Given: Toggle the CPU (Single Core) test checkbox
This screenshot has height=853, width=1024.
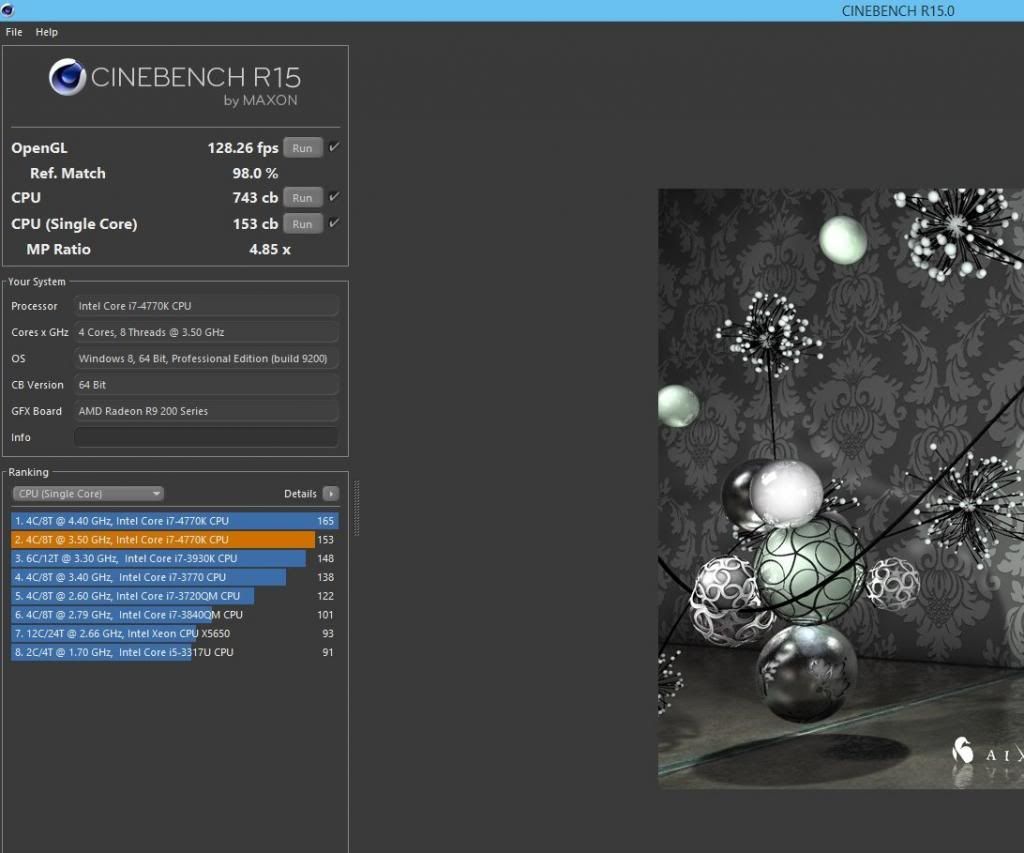Looking at the screenshot, I should (x=334, y=223).
